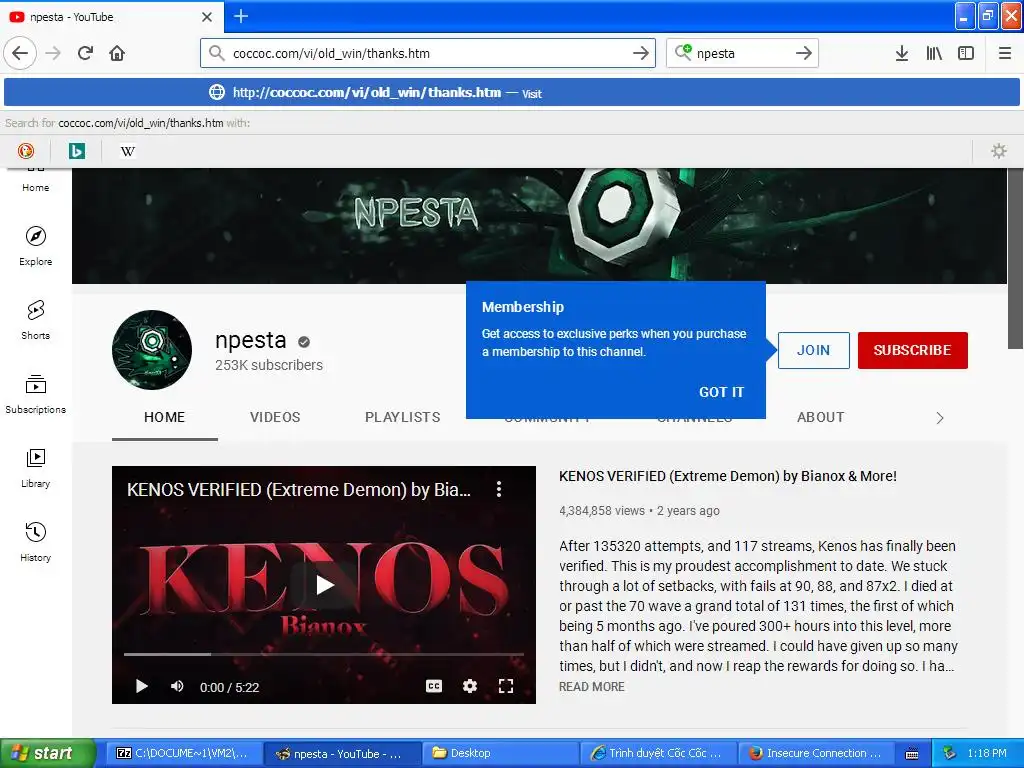Click GOT IT on the Membership popup
This screenshot has height=768, width=1024.
click(721, 392)
